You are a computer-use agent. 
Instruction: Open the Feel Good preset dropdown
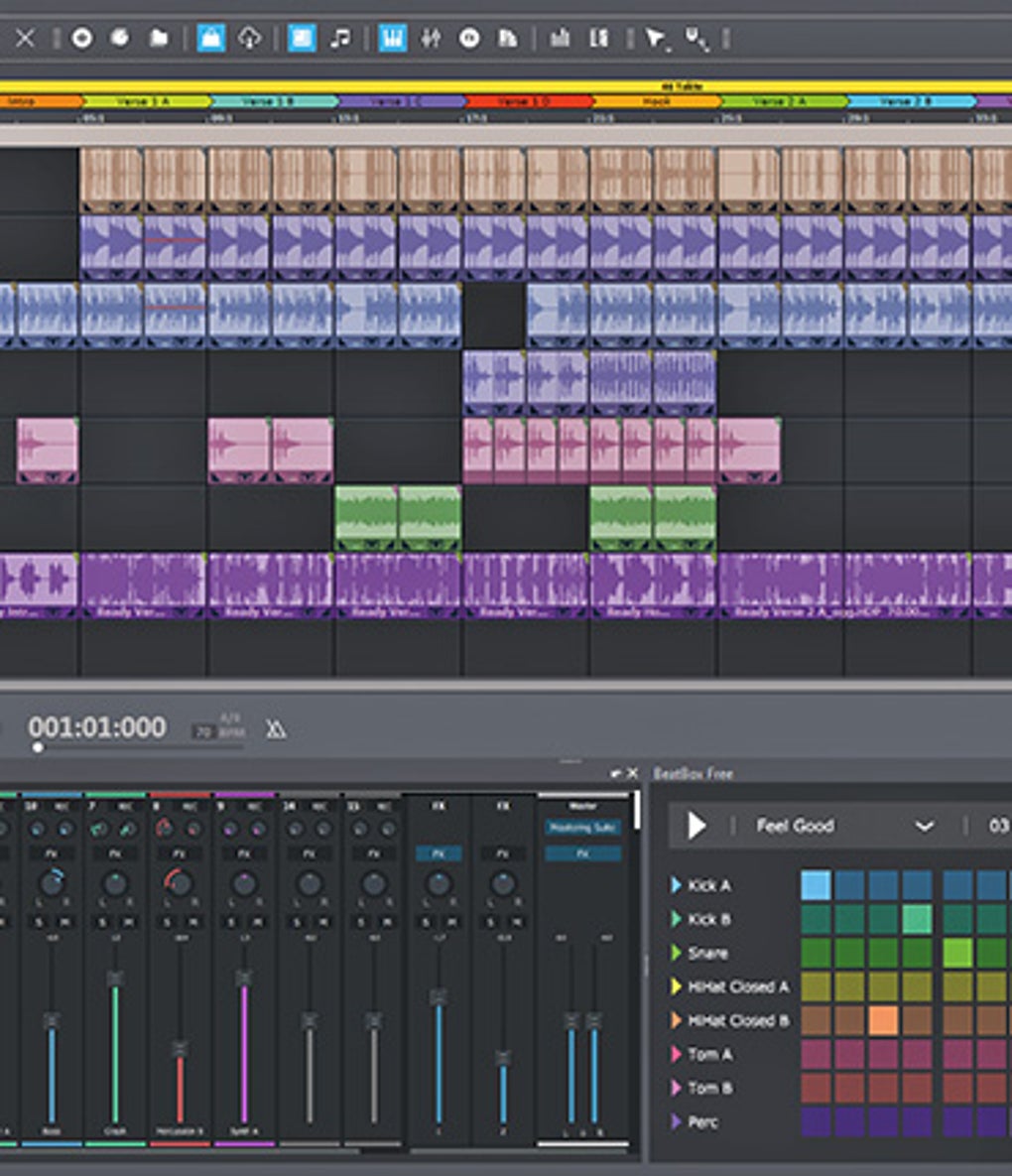click(924, 826)
